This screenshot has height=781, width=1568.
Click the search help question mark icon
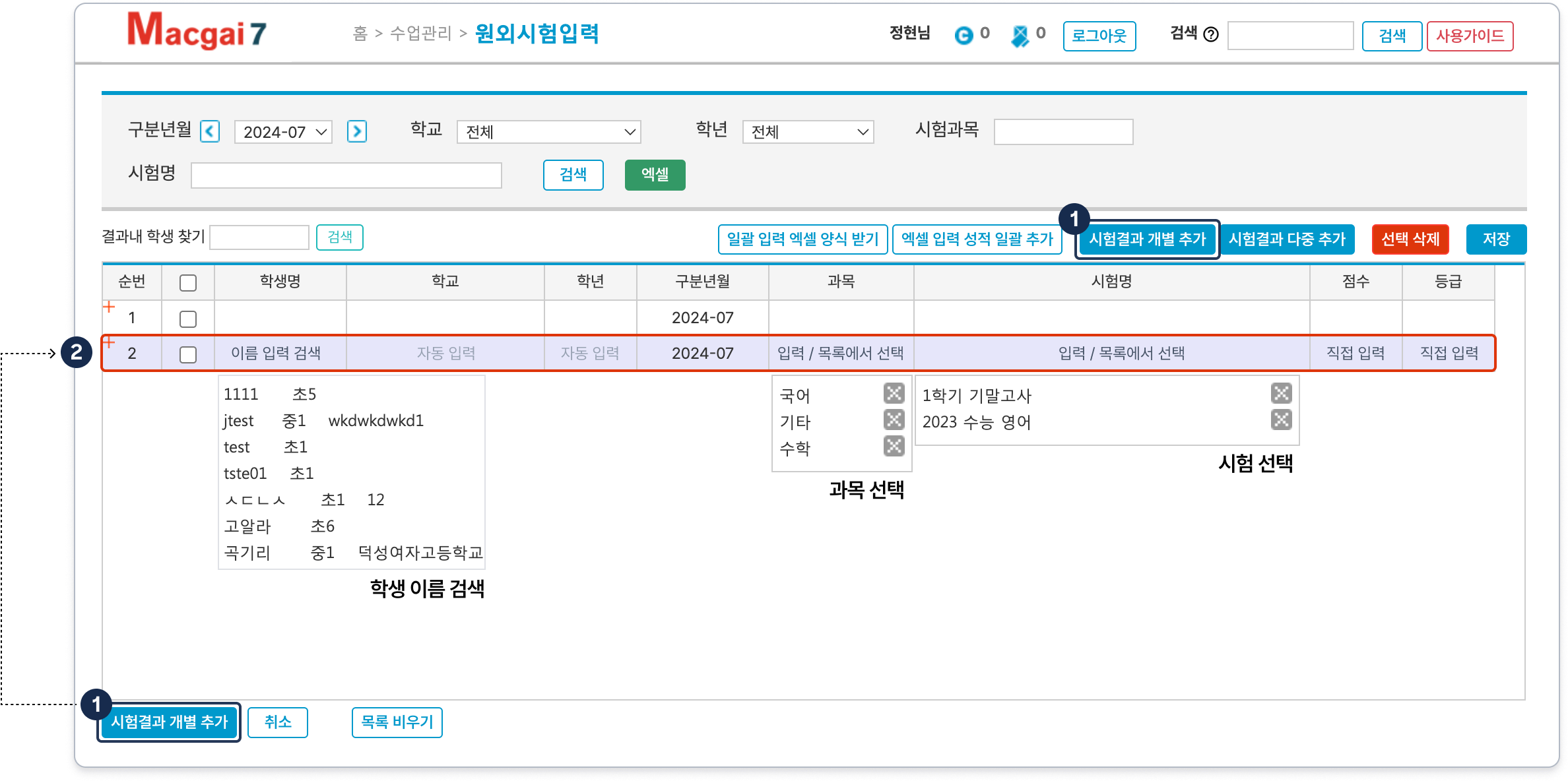point(1211,34)
